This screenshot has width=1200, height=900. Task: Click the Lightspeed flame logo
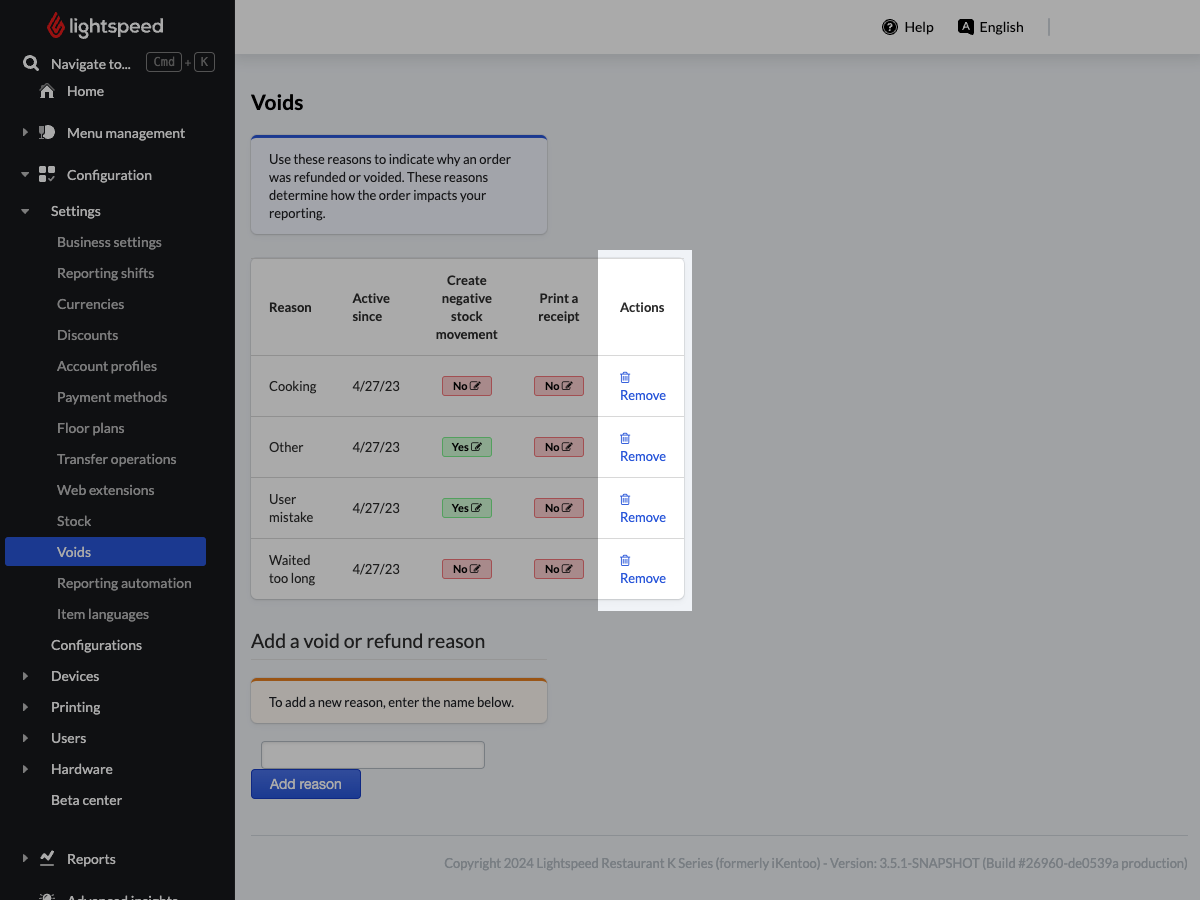pyautogui.click(x=56, y=27)
